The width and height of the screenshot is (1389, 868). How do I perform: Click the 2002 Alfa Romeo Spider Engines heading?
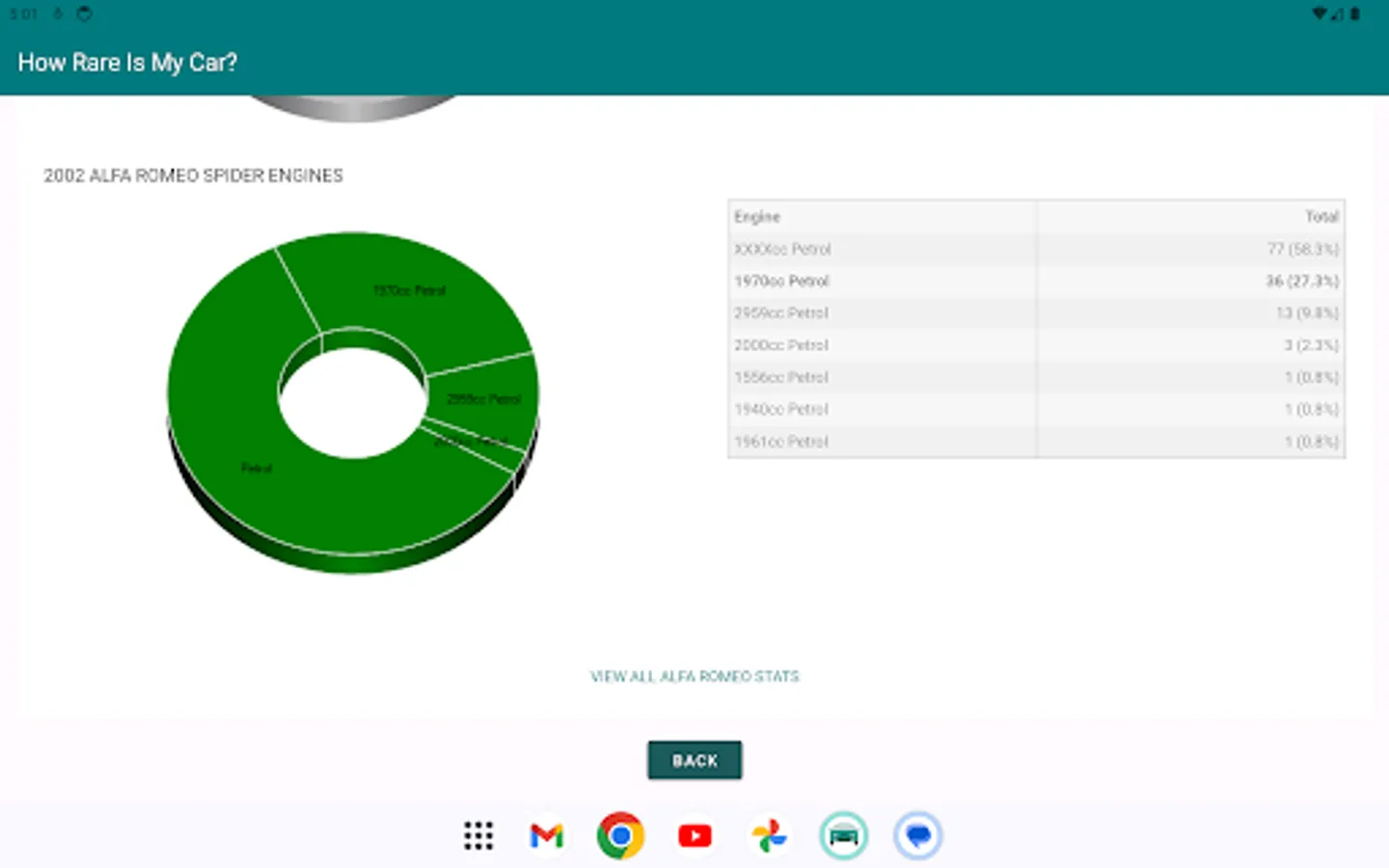tap(193, 176)
